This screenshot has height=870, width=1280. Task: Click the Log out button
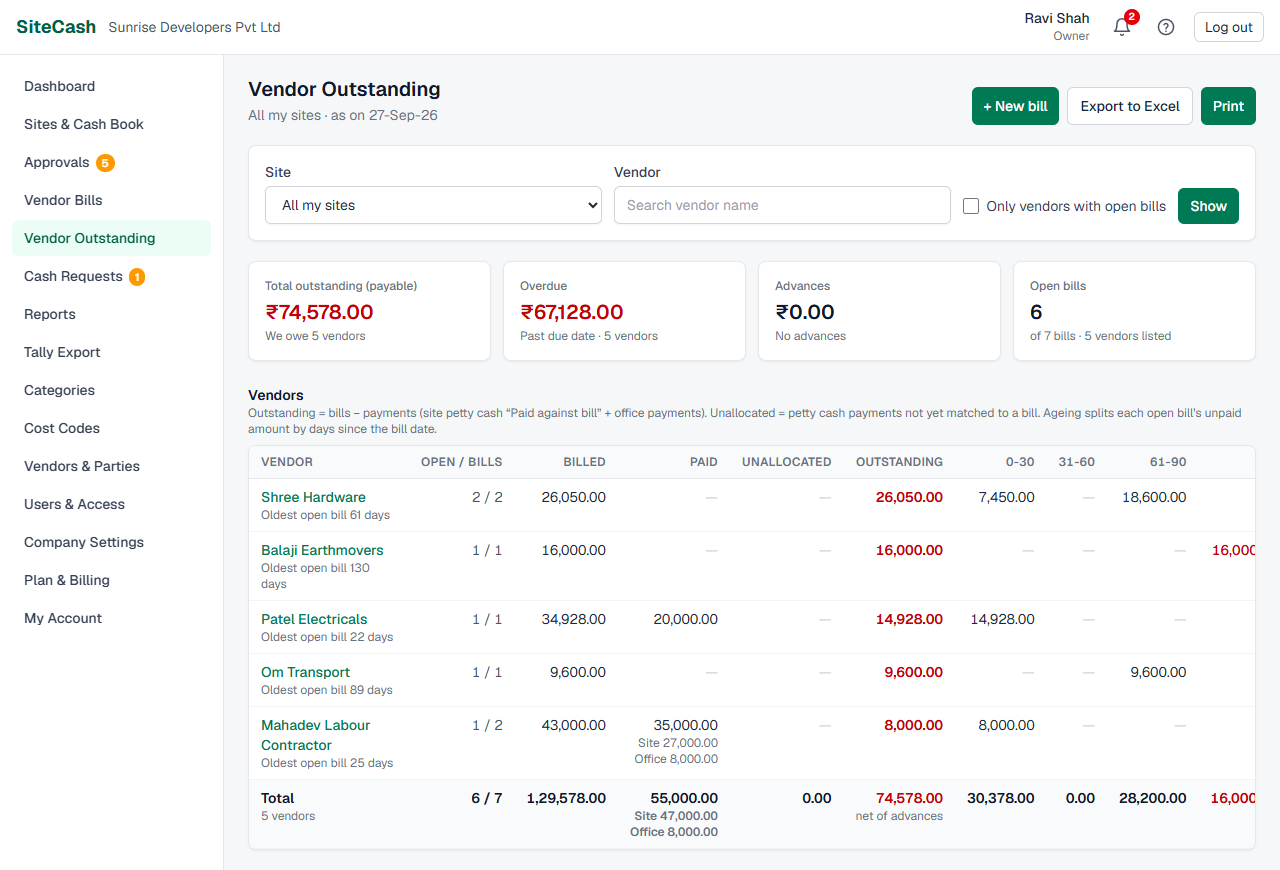pos(1229,27)
